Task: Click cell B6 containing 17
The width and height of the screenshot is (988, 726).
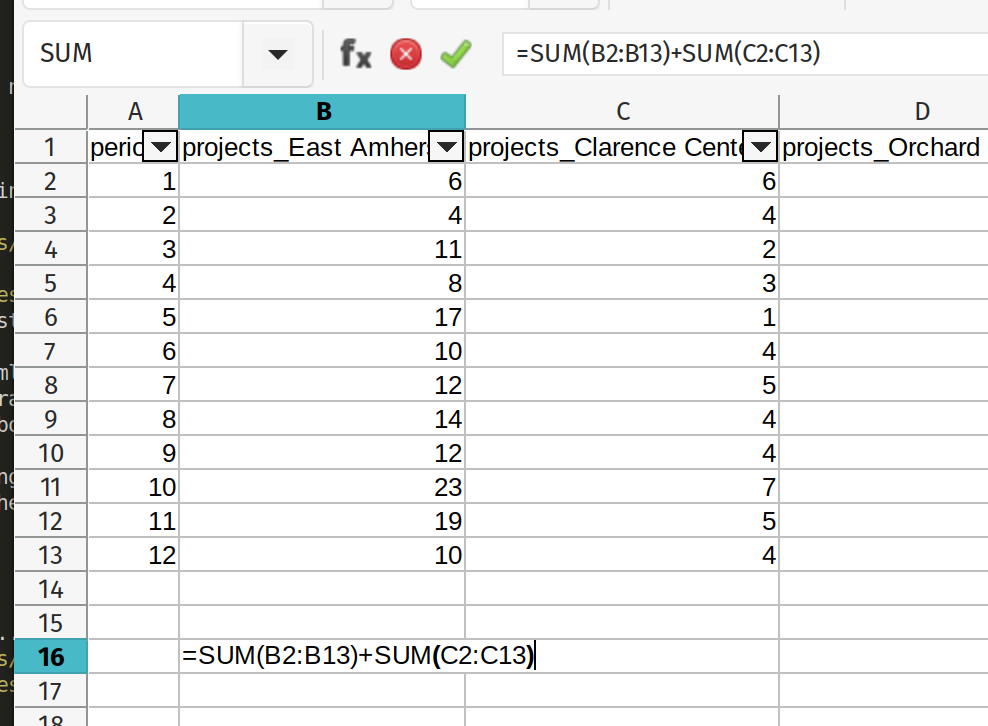Action: click(322, 318)
